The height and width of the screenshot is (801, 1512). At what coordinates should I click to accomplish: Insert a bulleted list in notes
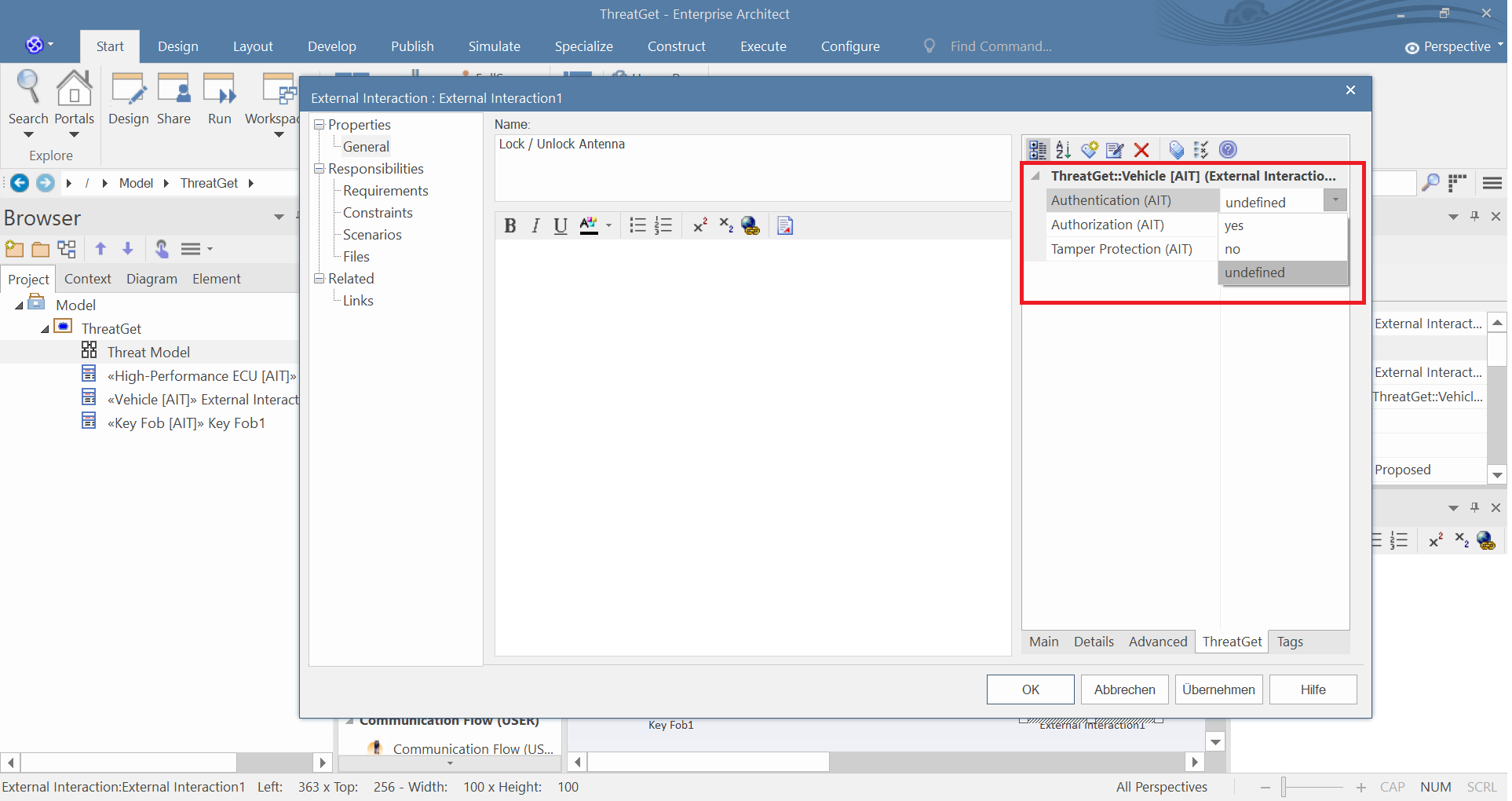click(x=637, y=226)
